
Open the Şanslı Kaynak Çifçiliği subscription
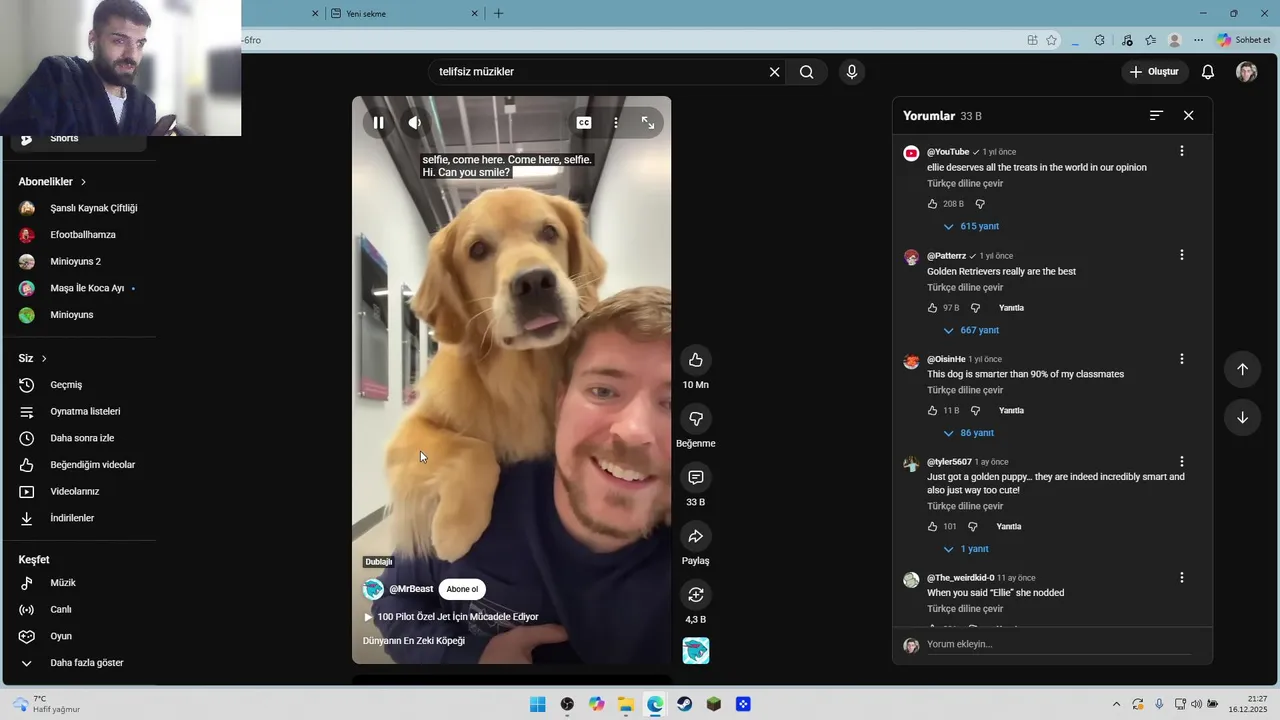click(x=78, y=208)
